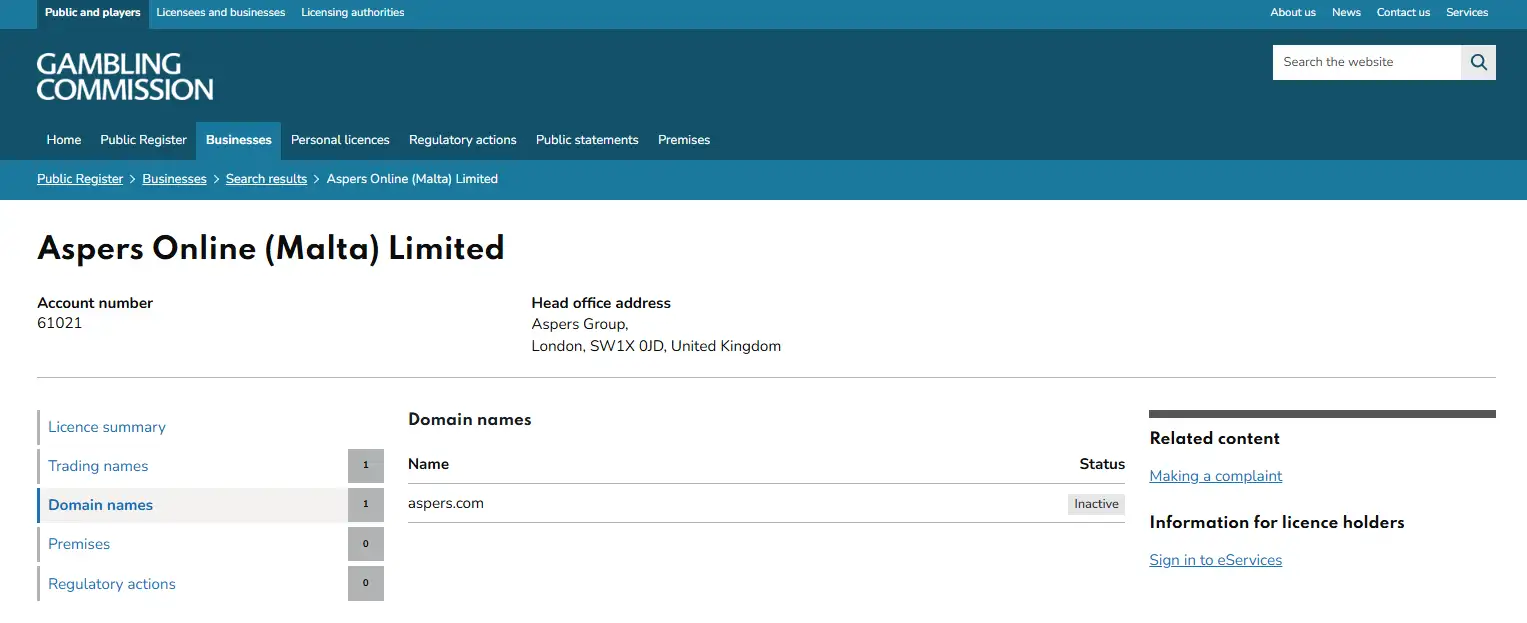Open Public Register in main navigation

point(144,140)
